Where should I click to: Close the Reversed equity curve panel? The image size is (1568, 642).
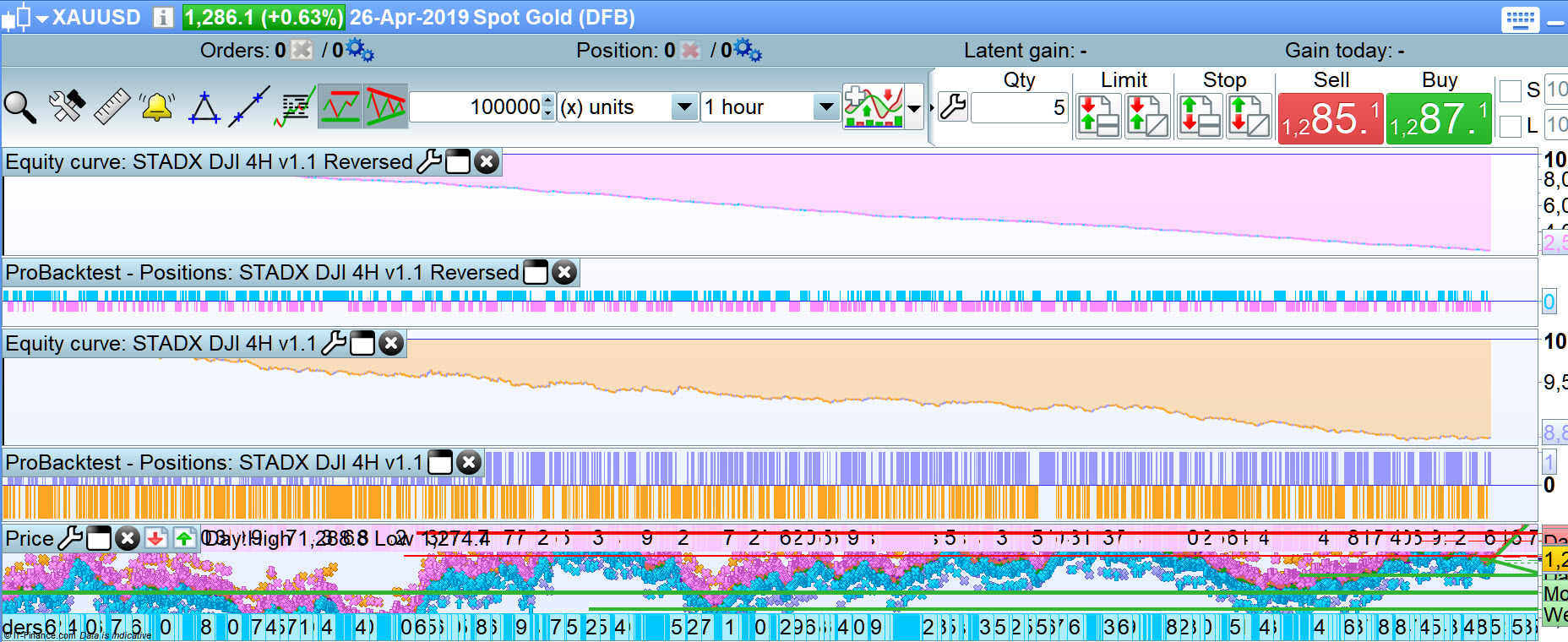[x=487, y=161]
